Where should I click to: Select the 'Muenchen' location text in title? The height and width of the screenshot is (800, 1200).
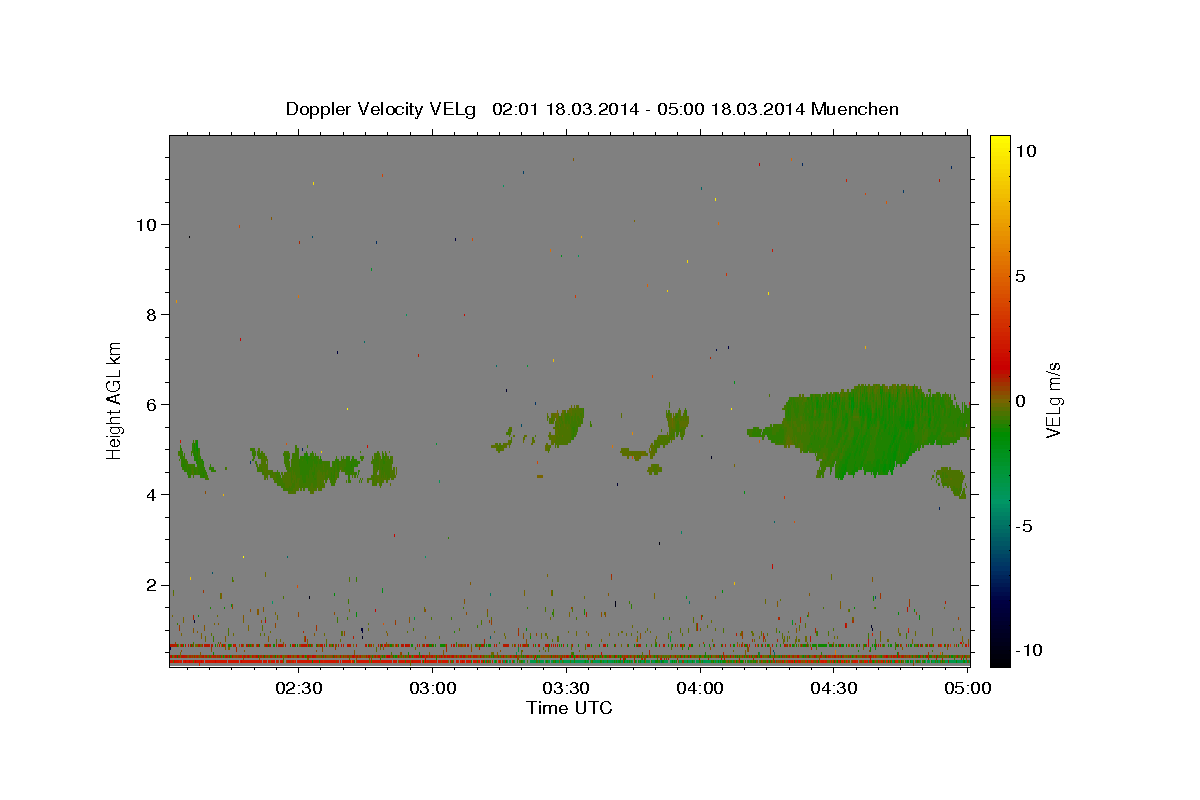pos(855,109)
